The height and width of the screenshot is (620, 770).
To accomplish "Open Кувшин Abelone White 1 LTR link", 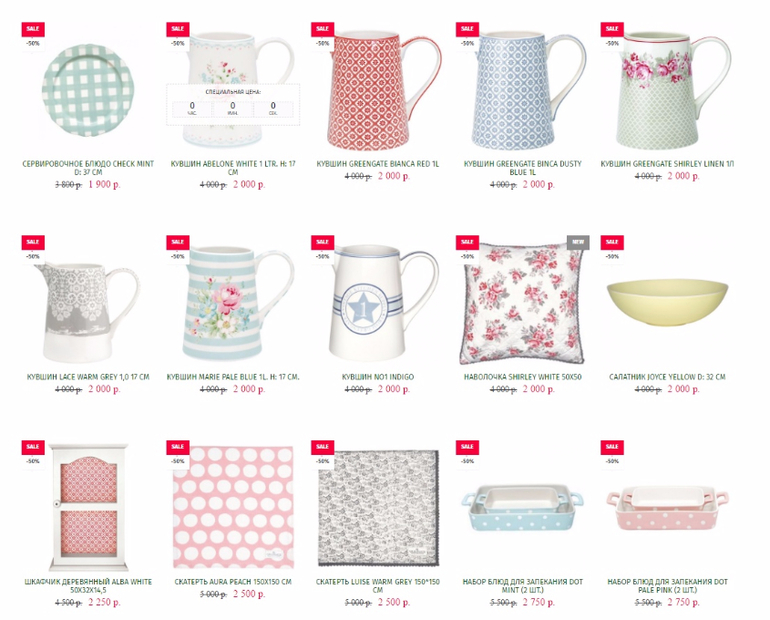I will (233, 168).
